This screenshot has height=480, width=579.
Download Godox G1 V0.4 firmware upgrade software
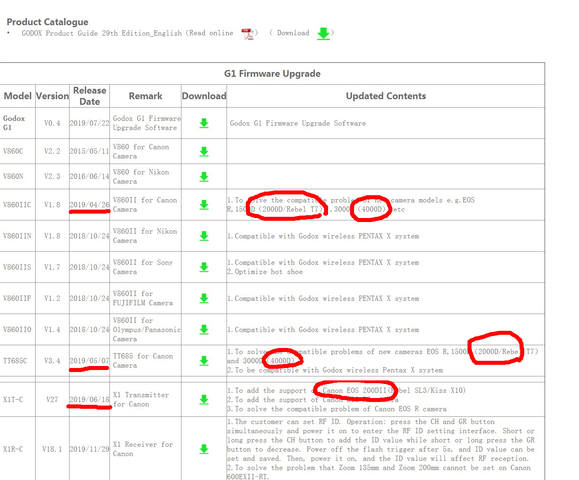[204, 123]
